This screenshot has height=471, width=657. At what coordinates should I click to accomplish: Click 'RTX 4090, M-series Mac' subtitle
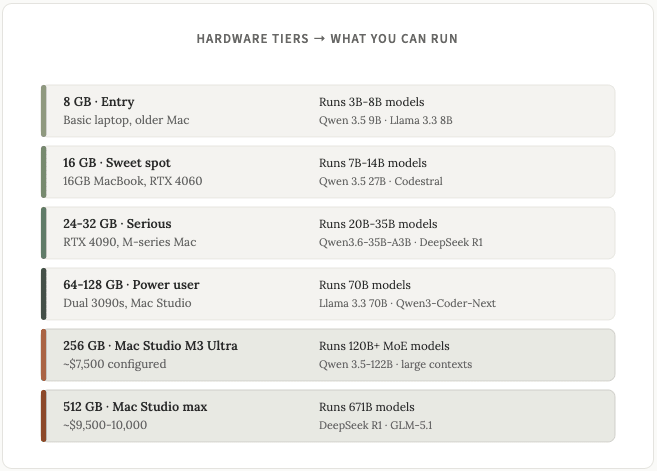point(130,242)
